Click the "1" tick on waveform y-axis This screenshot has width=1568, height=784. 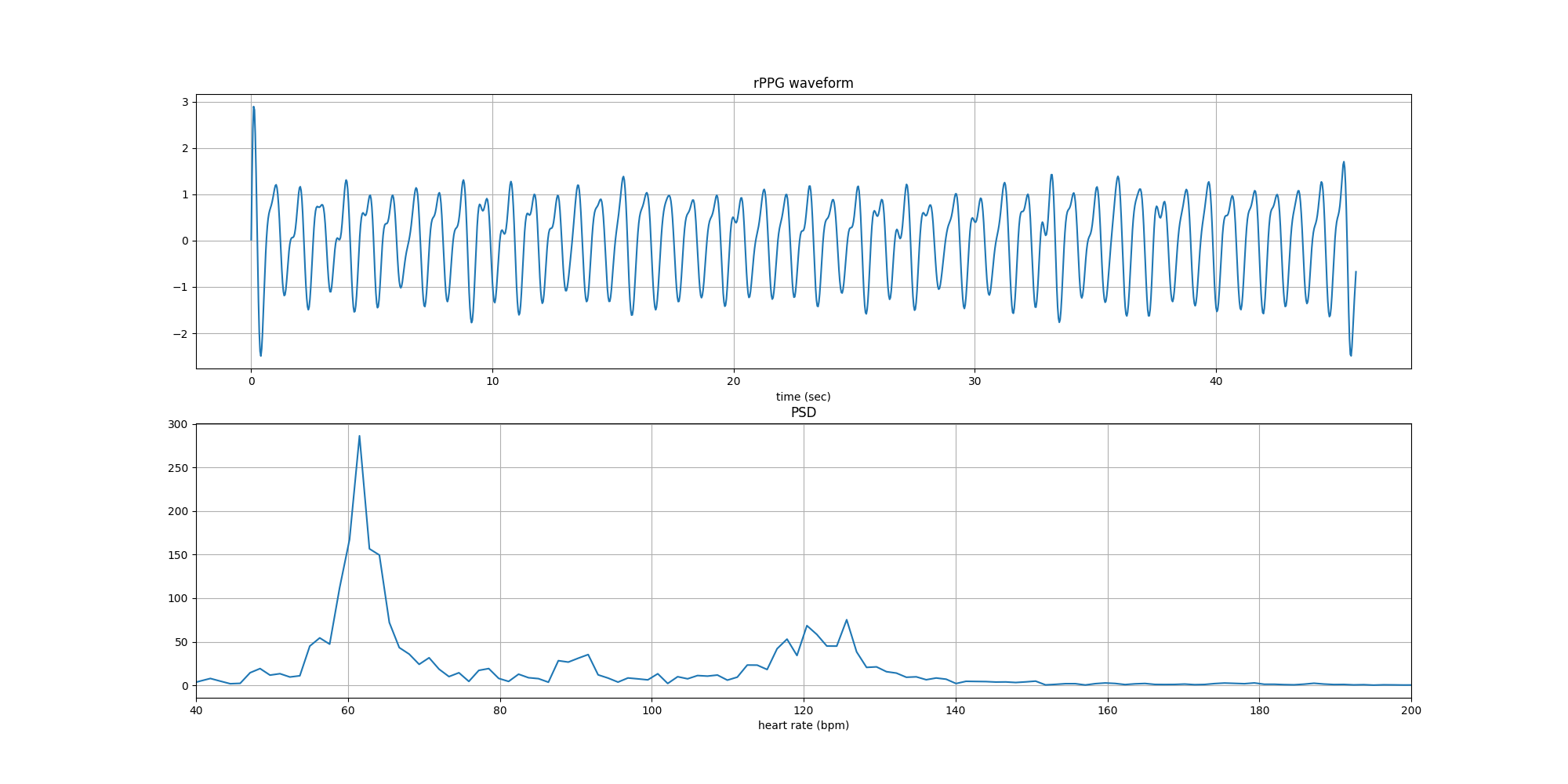pyautogui.click(x=185, y=194)
